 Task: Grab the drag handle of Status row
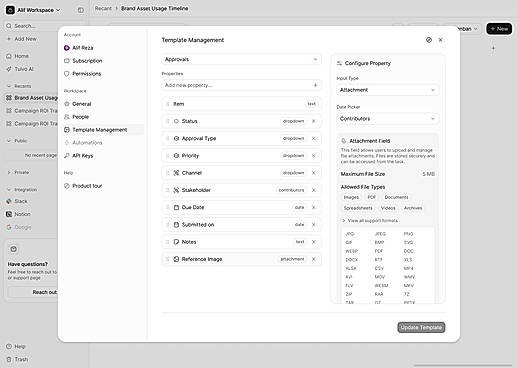coord(168,121)
